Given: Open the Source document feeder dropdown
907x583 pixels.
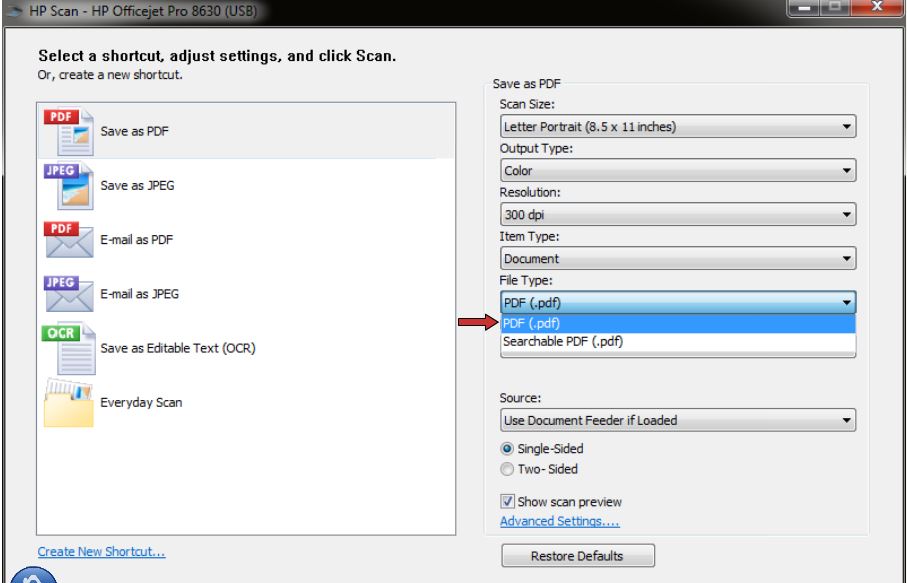Looking at the screenshot, I should pyautogui.click(x=678, y=420).
